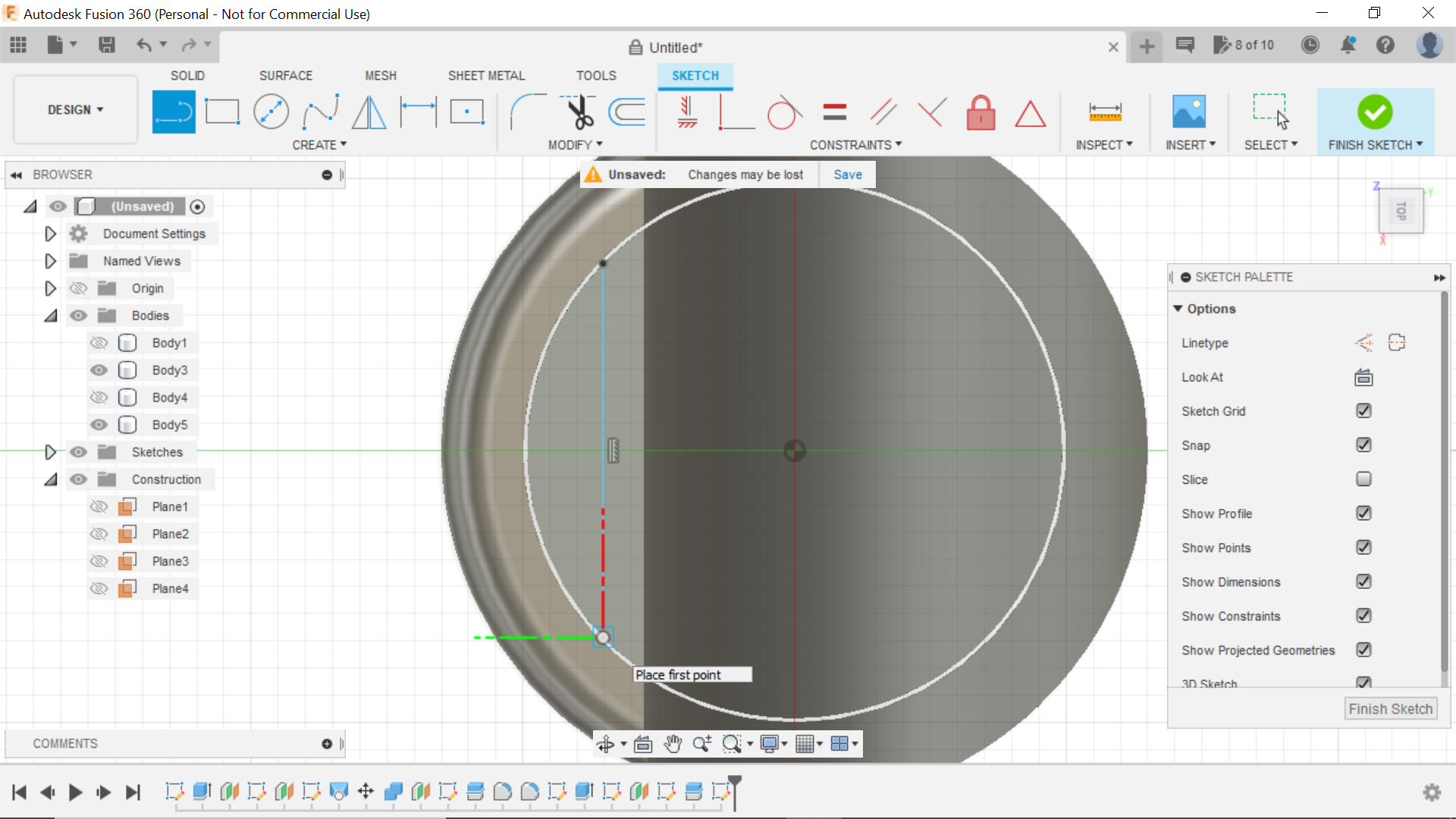Select the Fit Point Spline tool
Image resolution: width=1456 pixels, height=819 pixels.
pos(319,111)
